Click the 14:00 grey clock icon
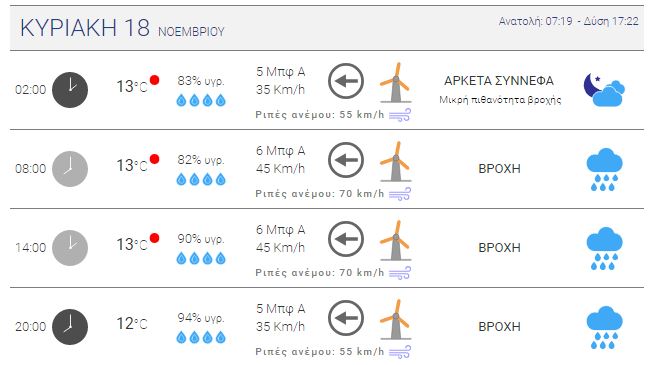 [x=70, y=248]
